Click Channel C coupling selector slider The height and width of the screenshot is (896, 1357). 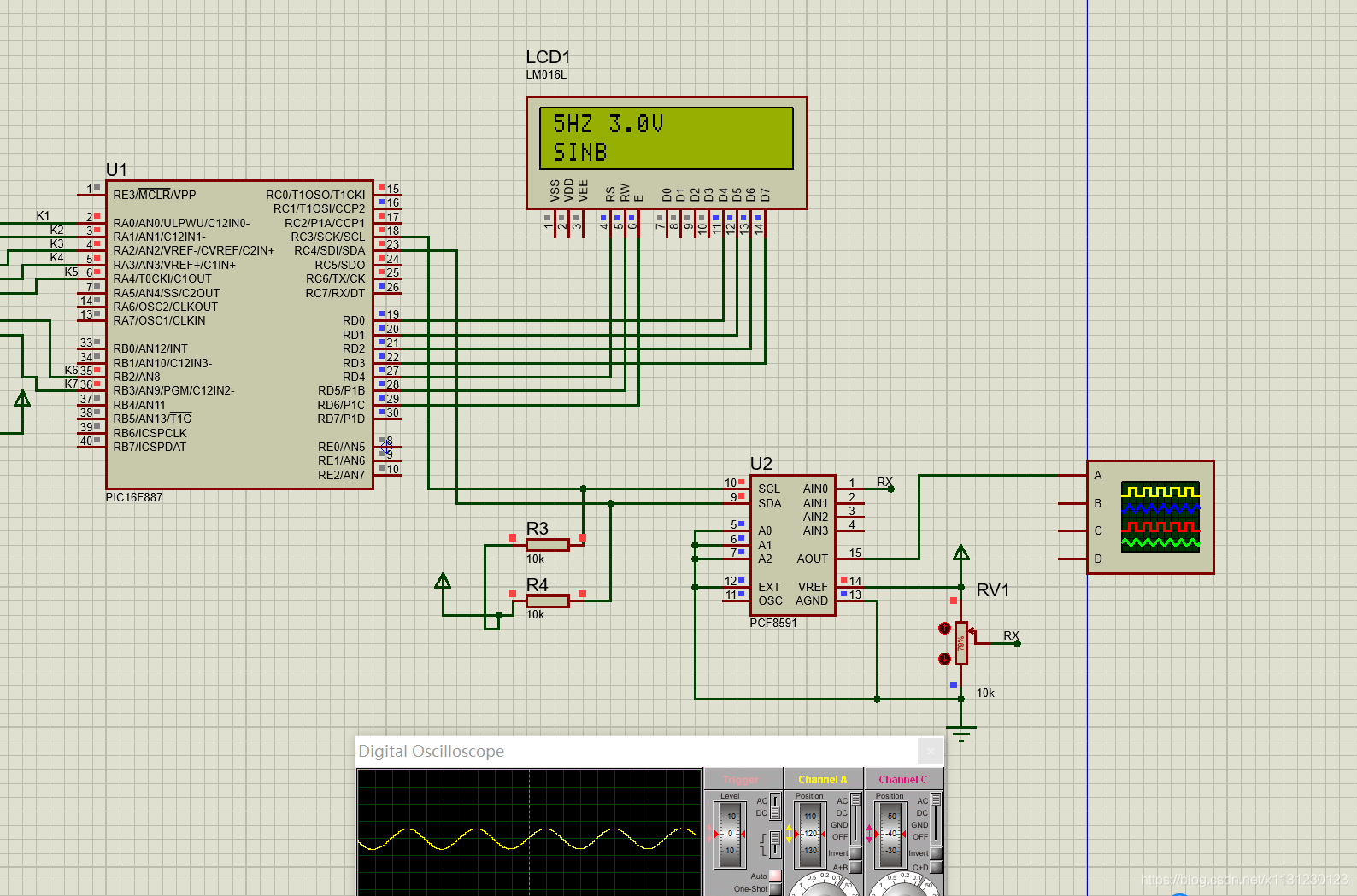click(x=936, y=818)
